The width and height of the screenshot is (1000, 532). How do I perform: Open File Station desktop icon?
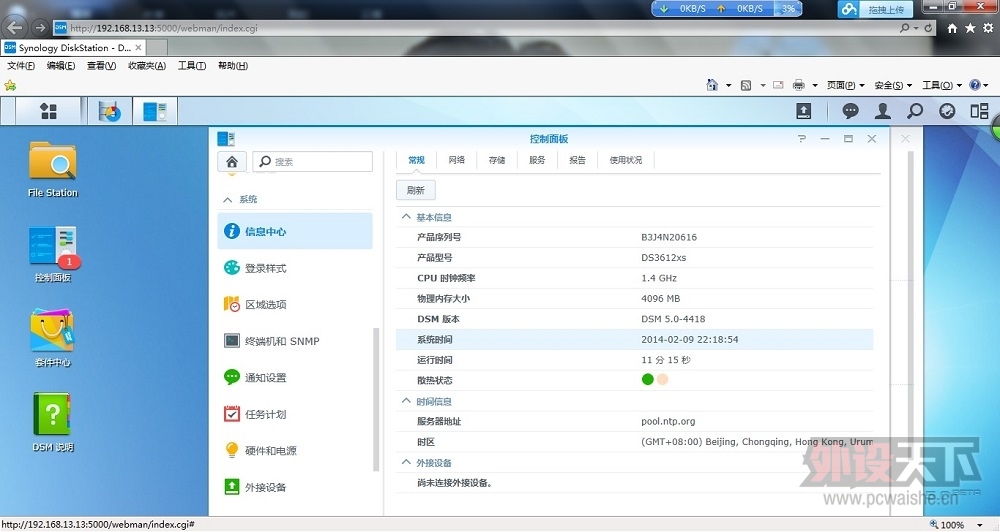pos(53,169)
